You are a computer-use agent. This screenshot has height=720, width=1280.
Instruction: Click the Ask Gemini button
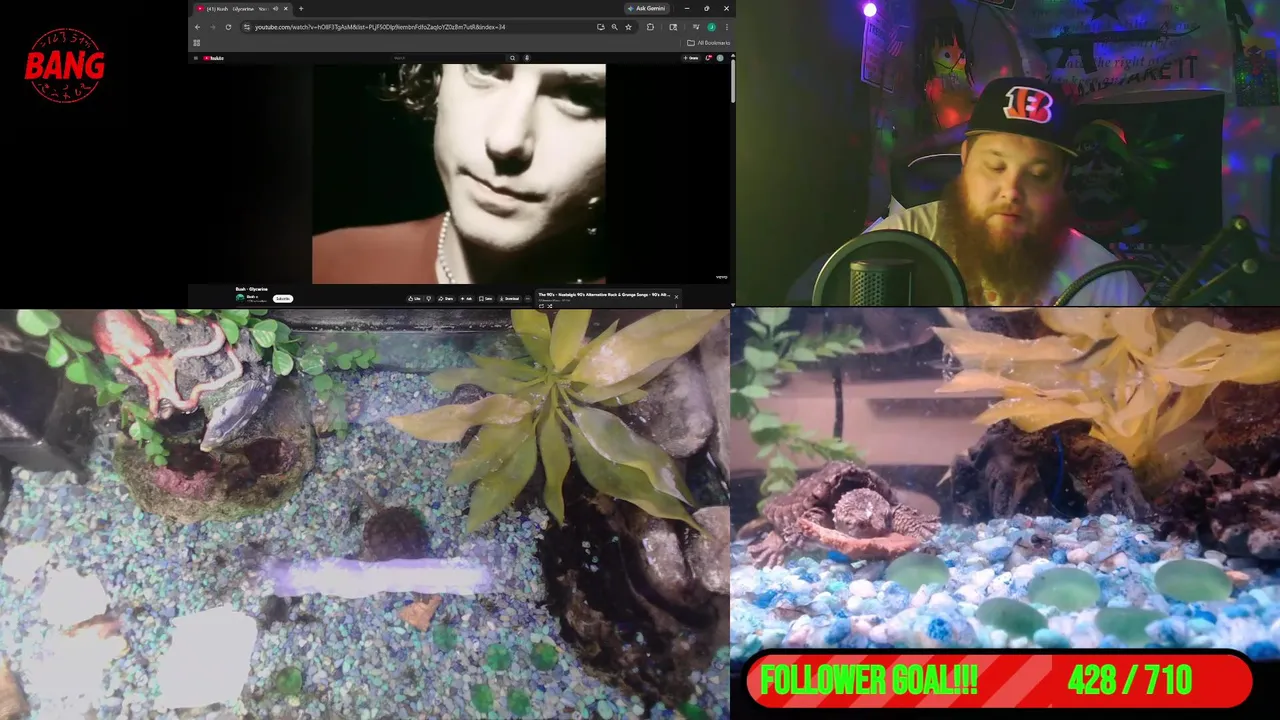[x=646, y=8]
